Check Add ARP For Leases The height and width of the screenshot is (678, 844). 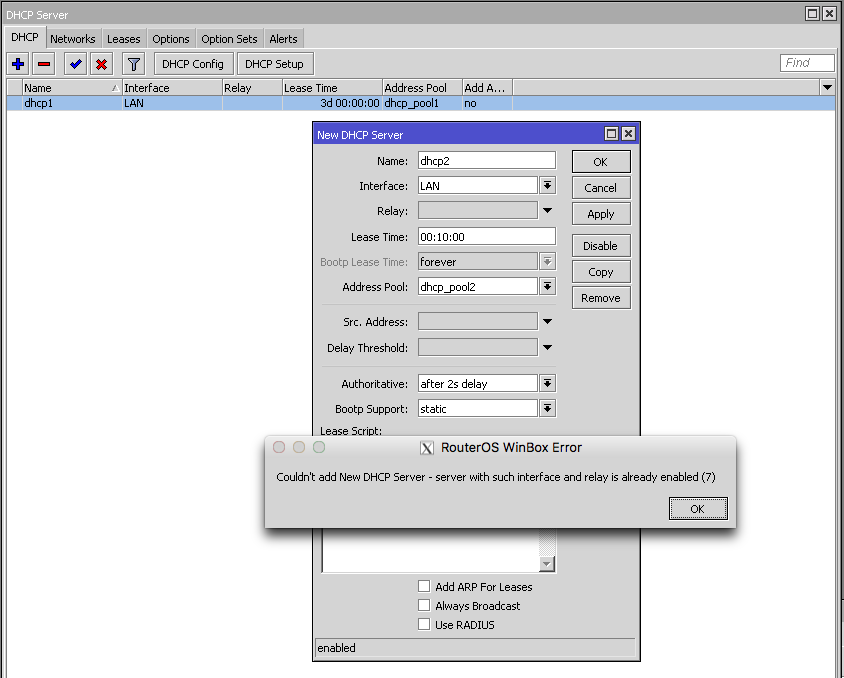click(424, 586)
